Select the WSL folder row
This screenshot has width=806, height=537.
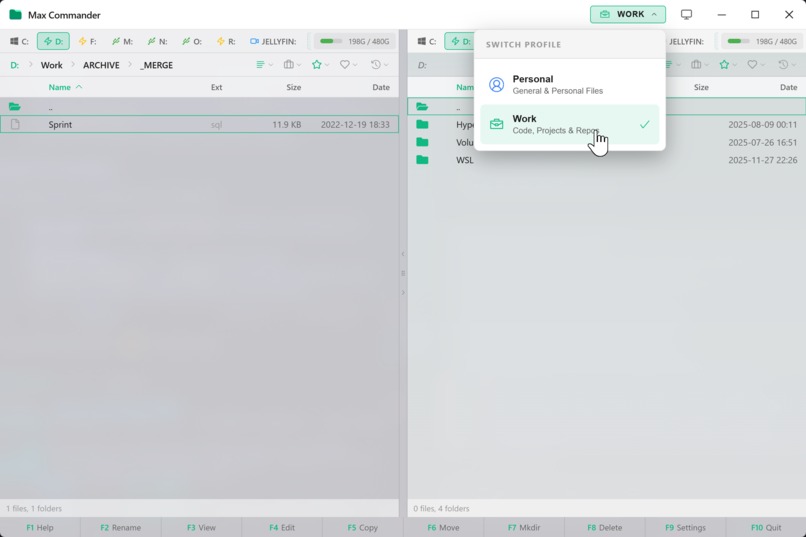[607, 160]
